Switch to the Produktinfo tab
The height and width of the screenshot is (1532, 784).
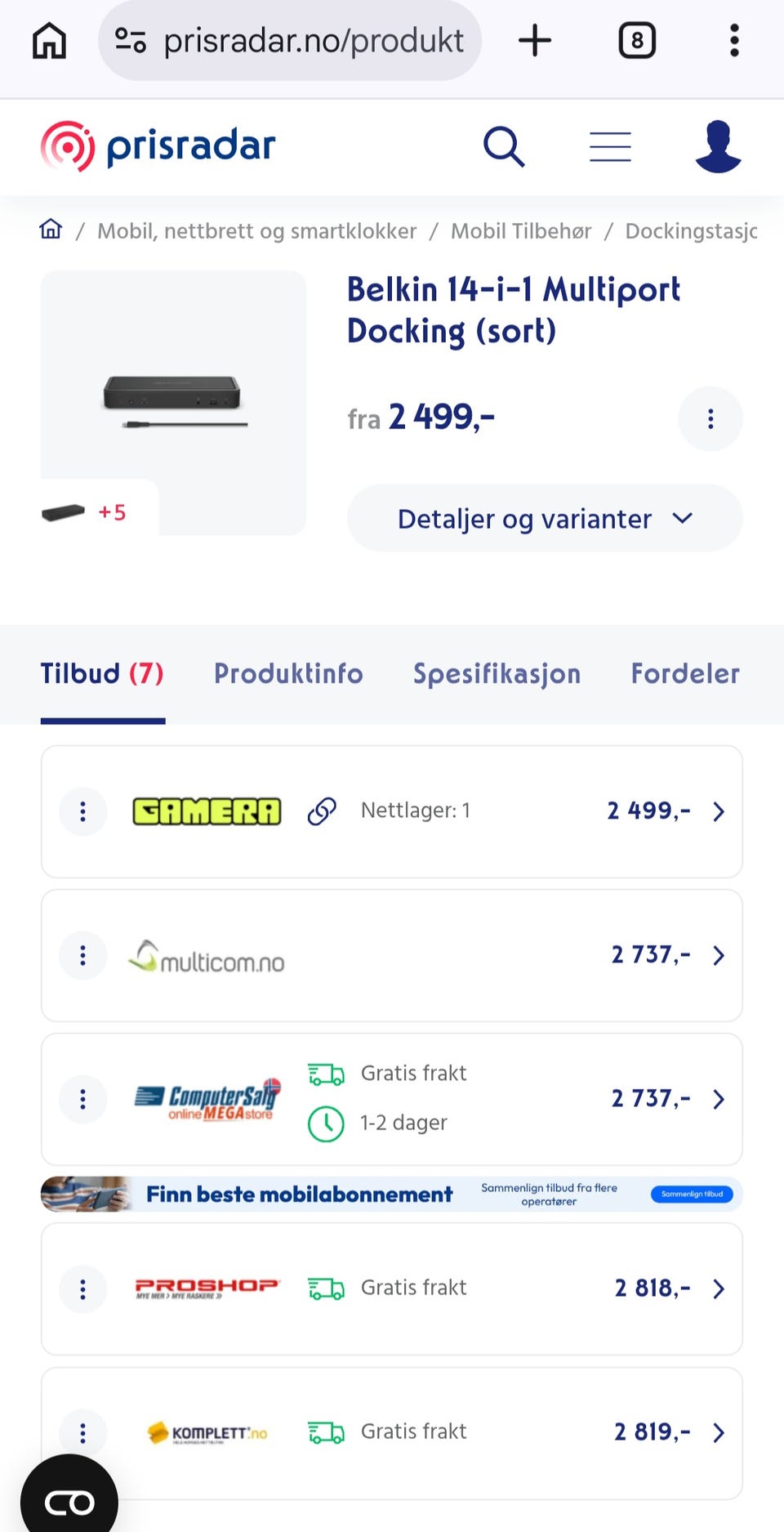(x=288, y=673)
